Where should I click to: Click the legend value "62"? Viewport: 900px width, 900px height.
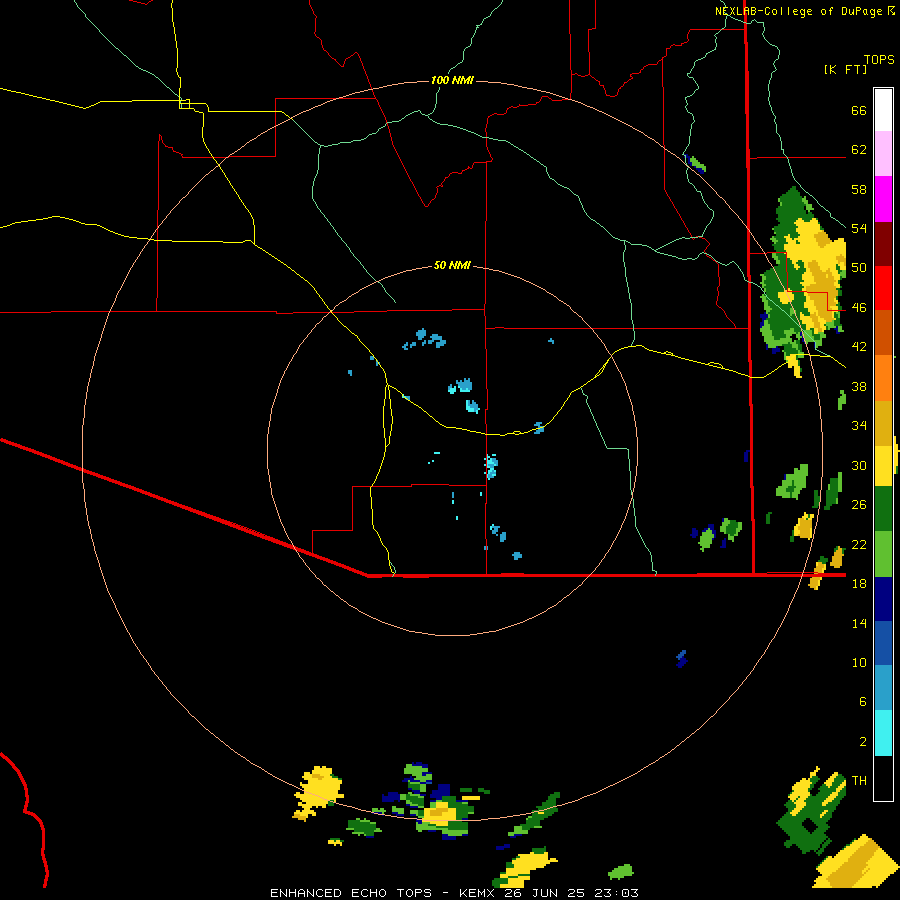pyautogui.click(x=859, y=150)
